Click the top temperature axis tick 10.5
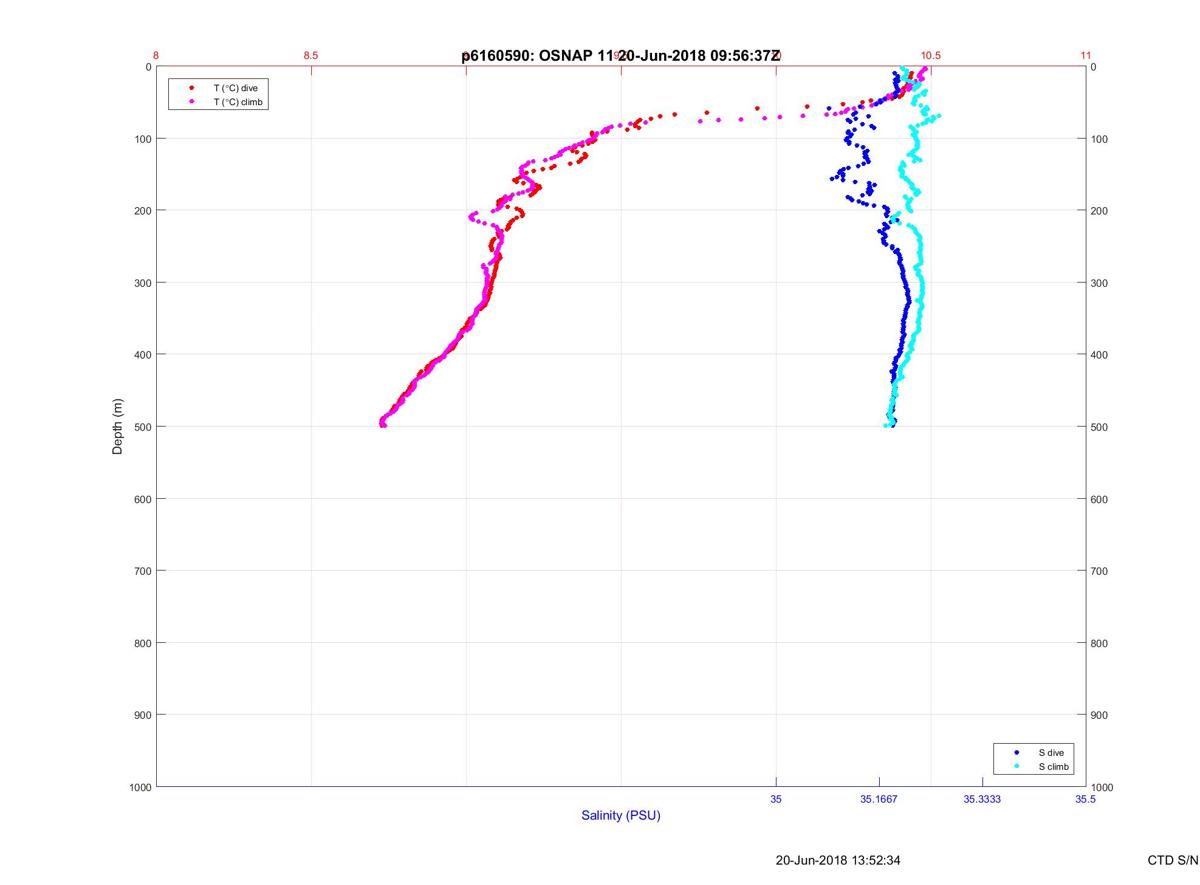1200x885 pixels. (x=931, y=56)
